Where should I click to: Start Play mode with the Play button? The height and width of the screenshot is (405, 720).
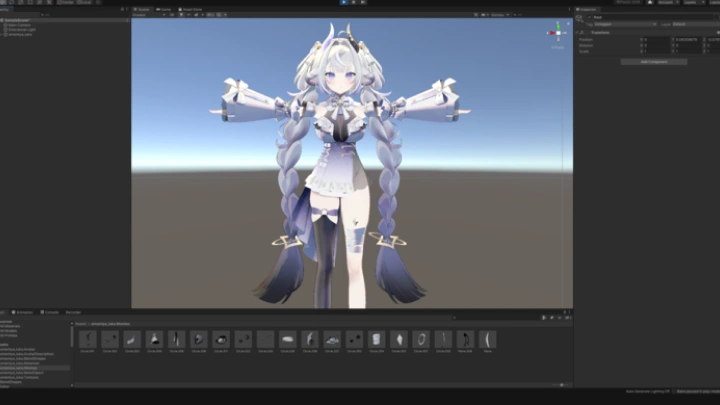(x=344, y=2)
